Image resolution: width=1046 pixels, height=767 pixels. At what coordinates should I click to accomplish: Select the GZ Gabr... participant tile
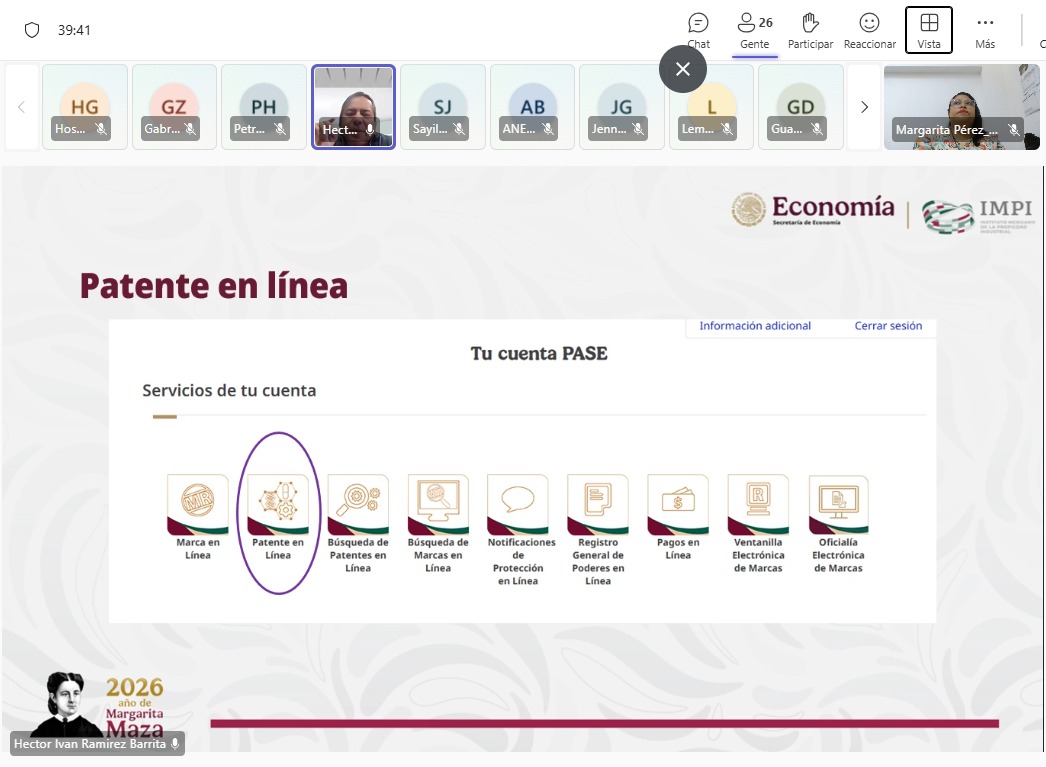coord(174,107)
